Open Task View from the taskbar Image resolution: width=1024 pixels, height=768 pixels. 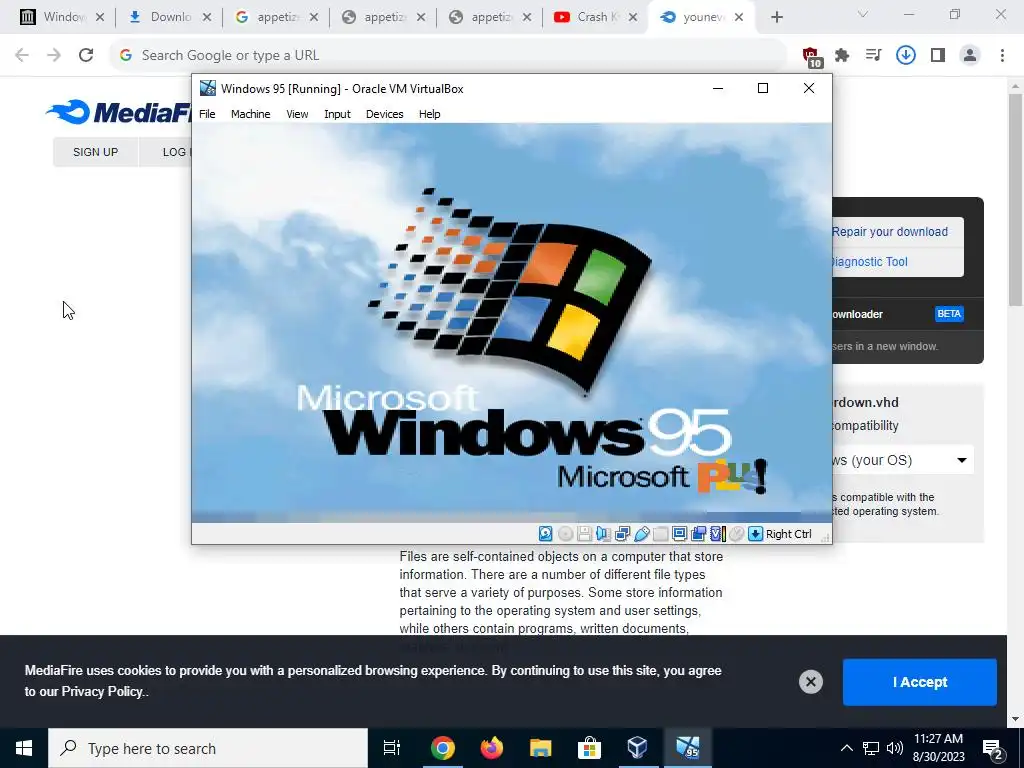pos(392,748)
